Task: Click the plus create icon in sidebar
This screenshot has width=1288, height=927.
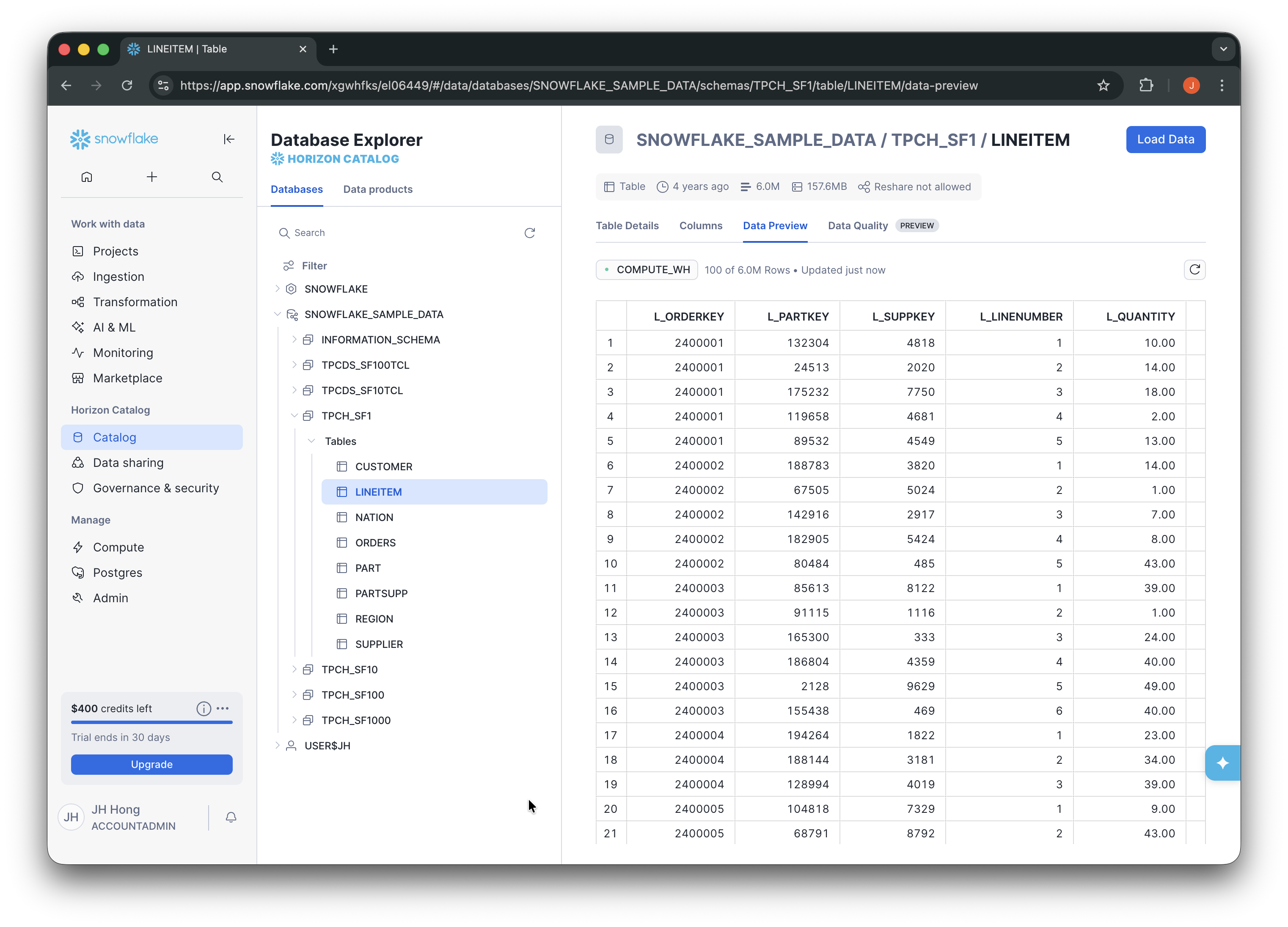Action: (151, 177)
